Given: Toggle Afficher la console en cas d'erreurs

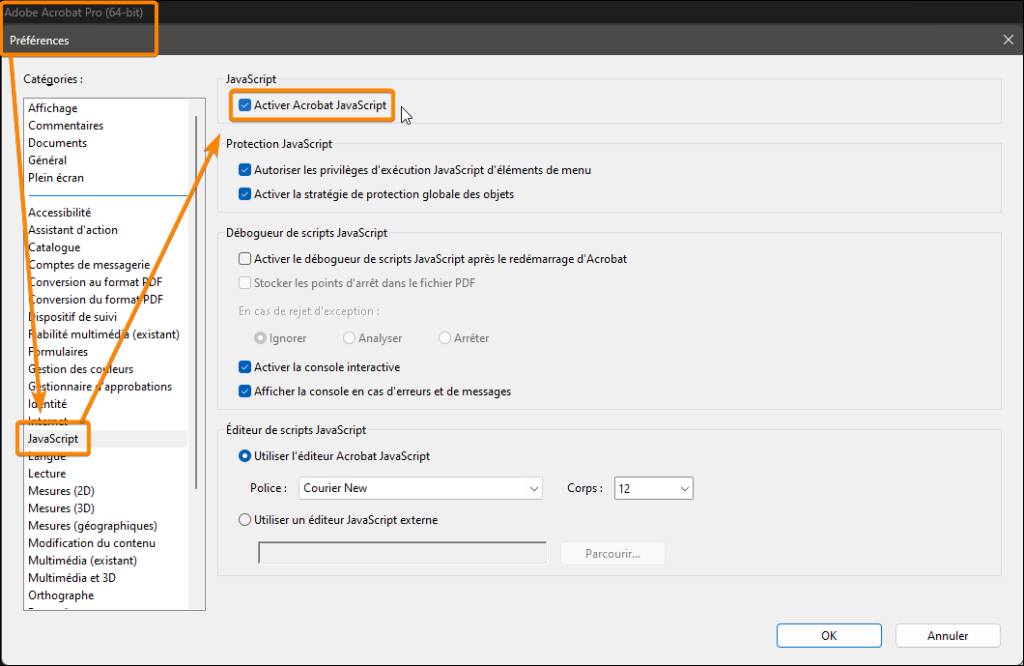Looking at the screenshot, I should pyautogui.click(x=245, y=391).
